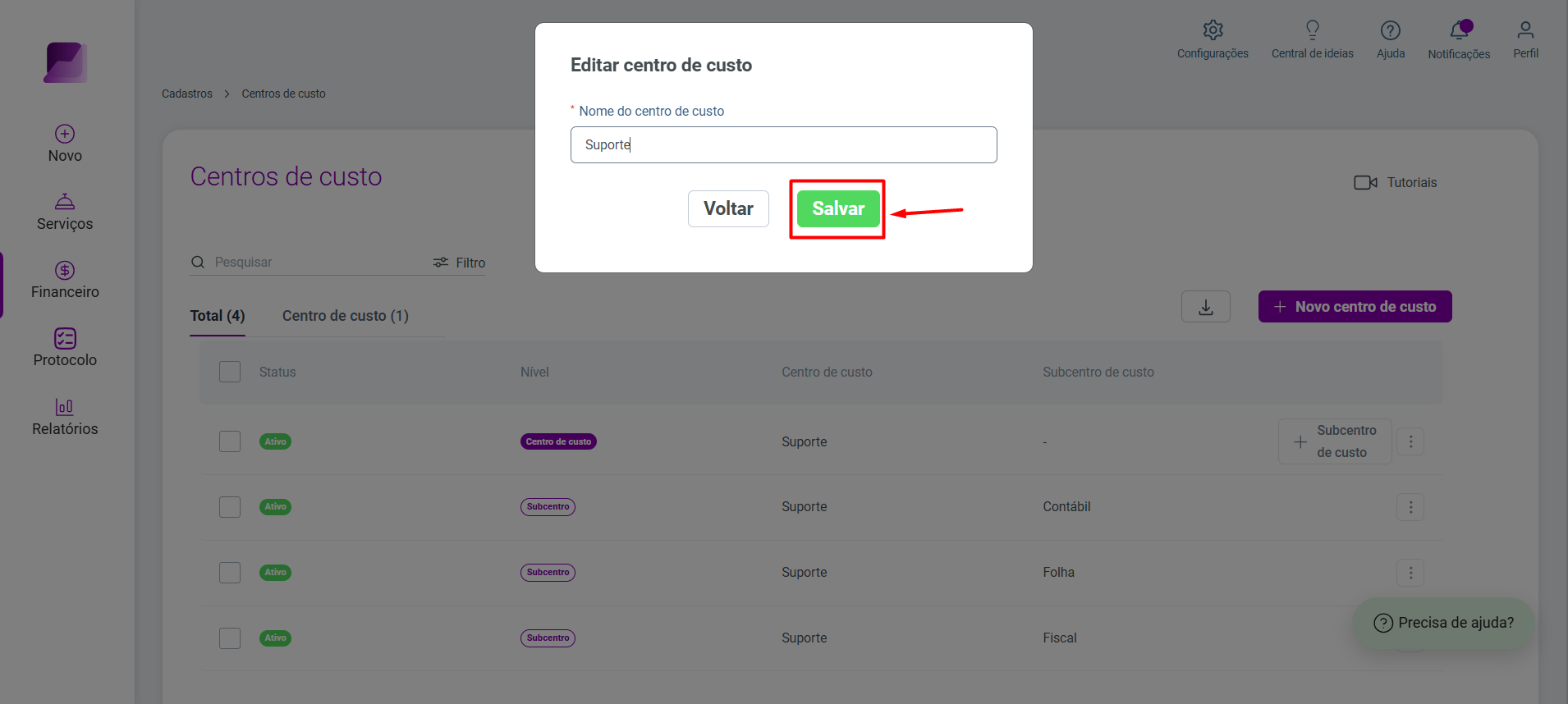Open the Perfil user icon
Viewport: 1568px width, 704px height.
pyautogui.click(x=1525, y=30)
